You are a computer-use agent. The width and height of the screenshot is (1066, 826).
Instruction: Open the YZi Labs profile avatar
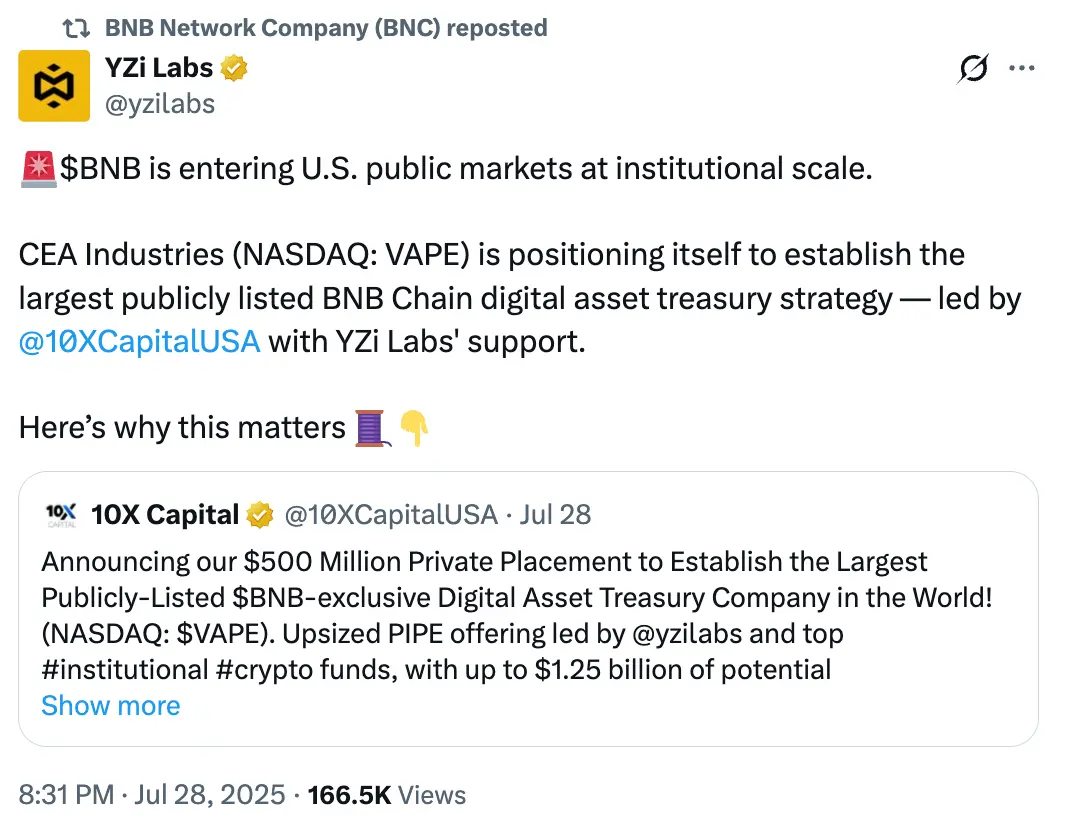pos(54,85)
